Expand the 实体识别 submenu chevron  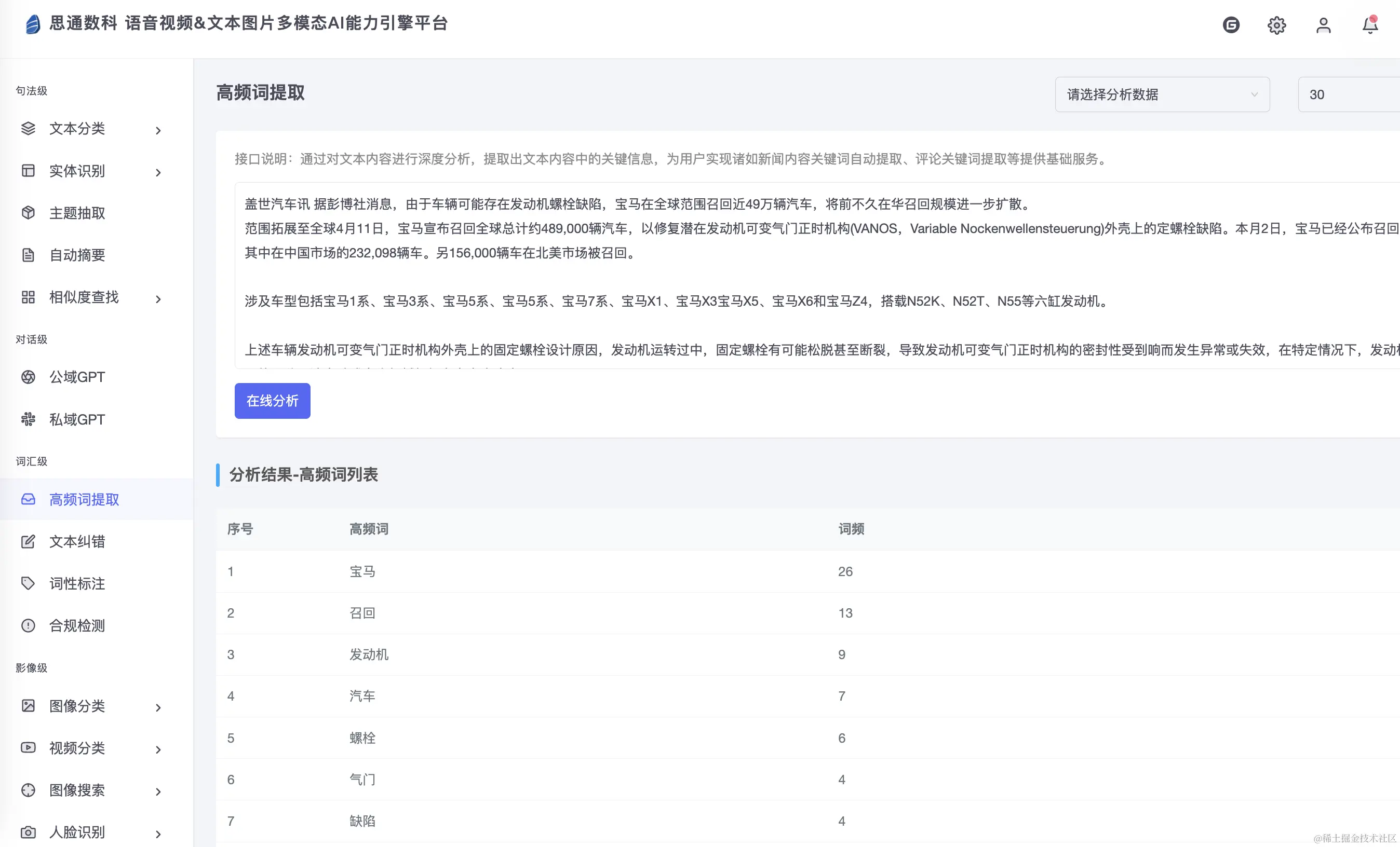(158, 173)
